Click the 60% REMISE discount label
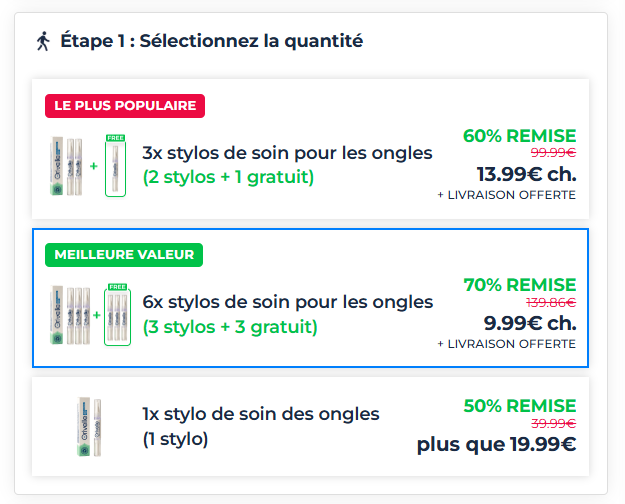The width and height of the screenshot is (625, 504). tap(519, 136)
